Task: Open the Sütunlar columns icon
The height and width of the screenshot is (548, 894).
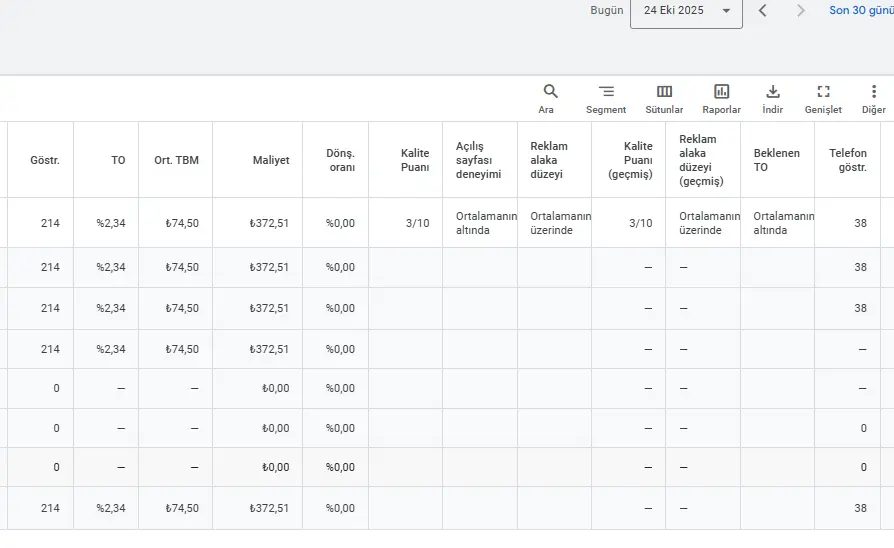Action: click(664, 92)
